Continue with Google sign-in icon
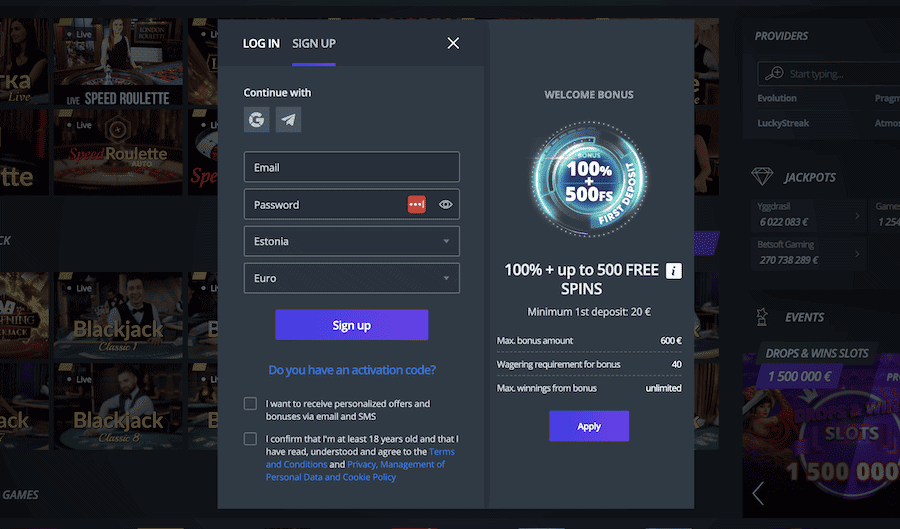The image size is (900, 529). click(x=257, y=119)
